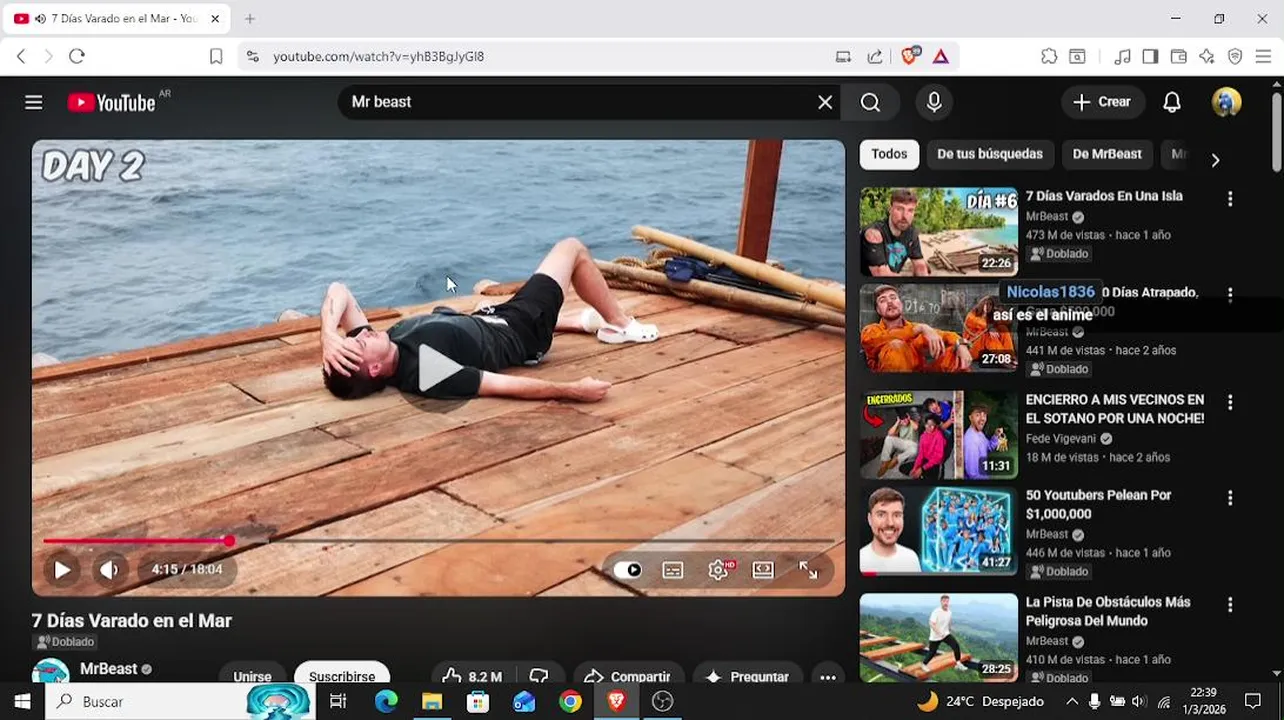Click the youtube.com address bar URL
Screen dimensions: 1284x720
coord(379,57)
